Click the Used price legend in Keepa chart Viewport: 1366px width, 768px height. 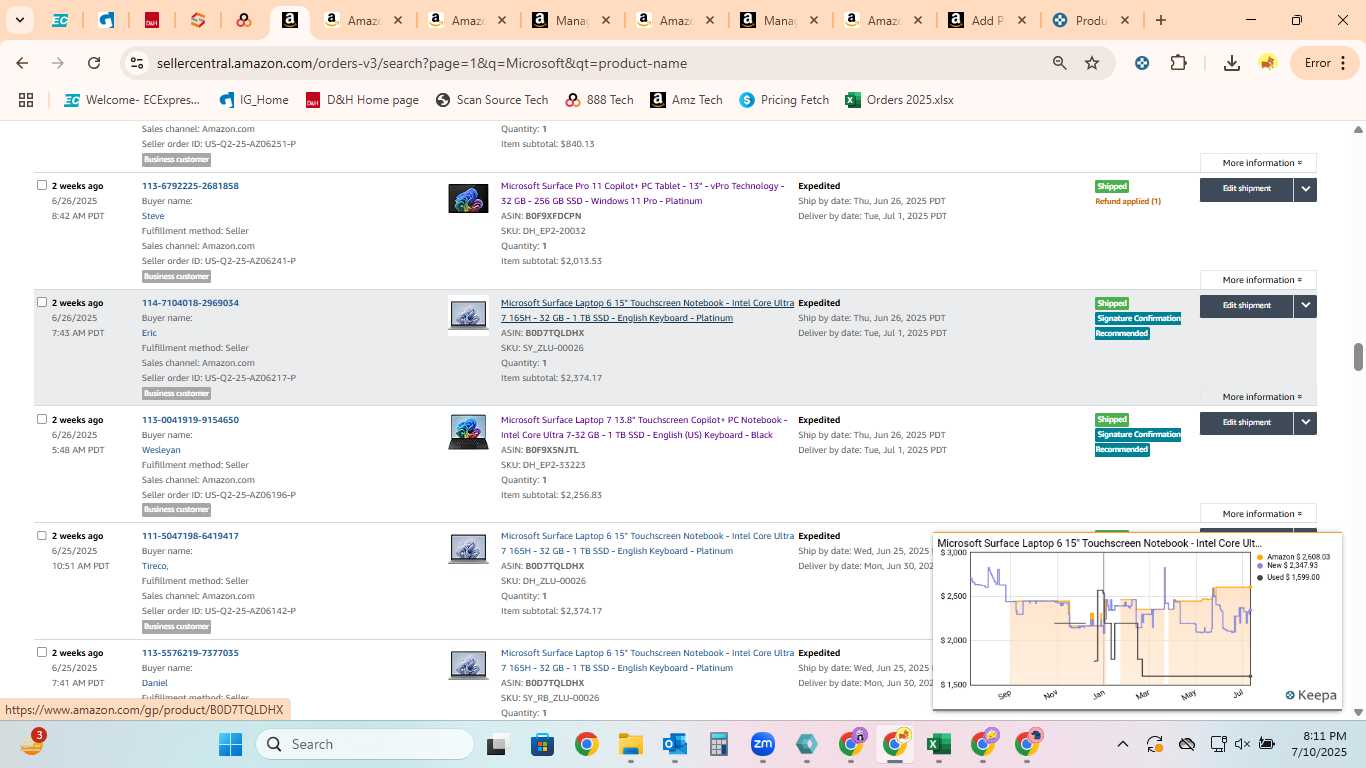[x=1289, y=577]
